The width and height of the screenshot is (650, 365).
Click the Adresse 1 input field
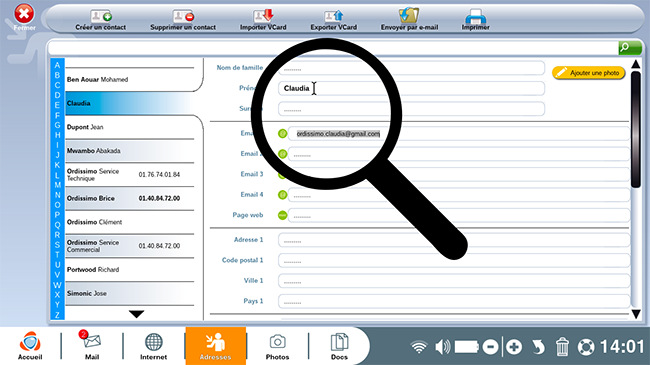[x=454, y=240]
